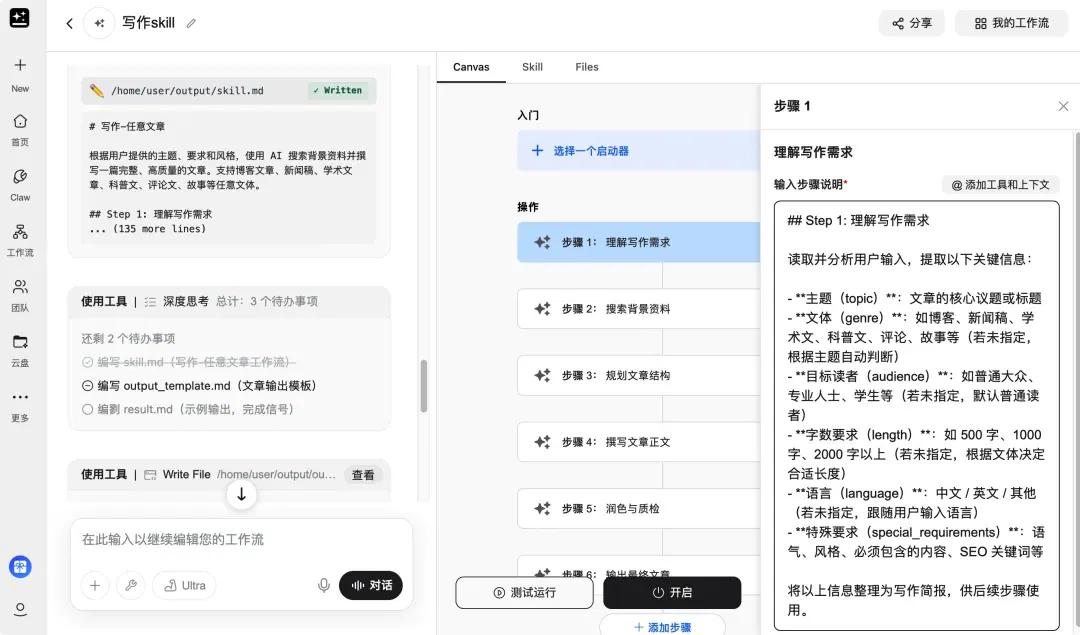Edit the 写作skill title with the pencil icon
The image size is (1080, 635).
click(x=191, y=23)
